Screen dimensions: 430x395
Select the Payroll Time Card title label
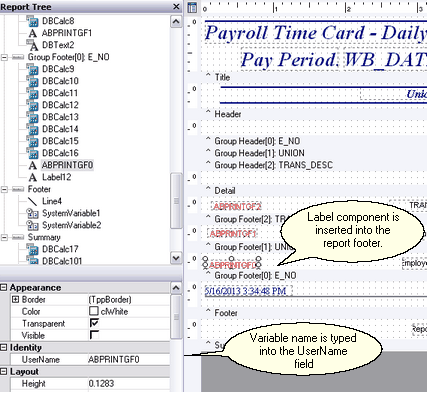pyautogui.click(x=315, y=33)
